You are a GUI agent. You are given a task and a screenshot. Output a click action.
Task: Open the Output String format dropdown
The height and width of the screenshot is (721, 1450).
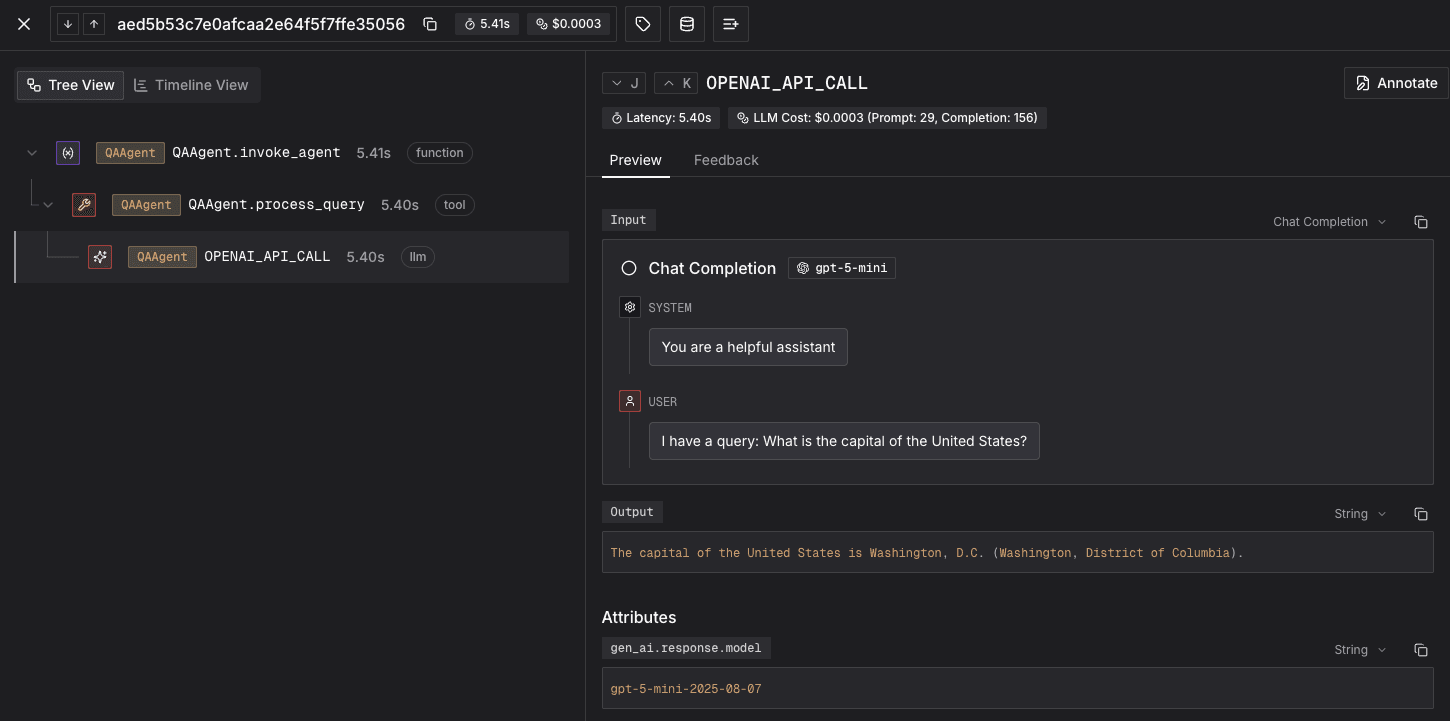coord(1360,514)
